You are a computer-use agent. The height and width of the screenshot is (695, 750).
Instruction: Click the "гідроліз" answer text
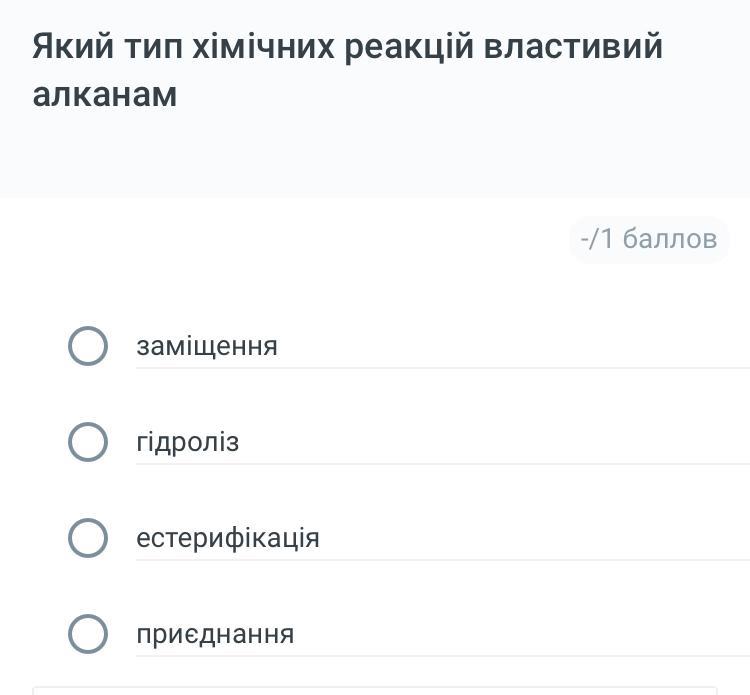tap(188, 442)
